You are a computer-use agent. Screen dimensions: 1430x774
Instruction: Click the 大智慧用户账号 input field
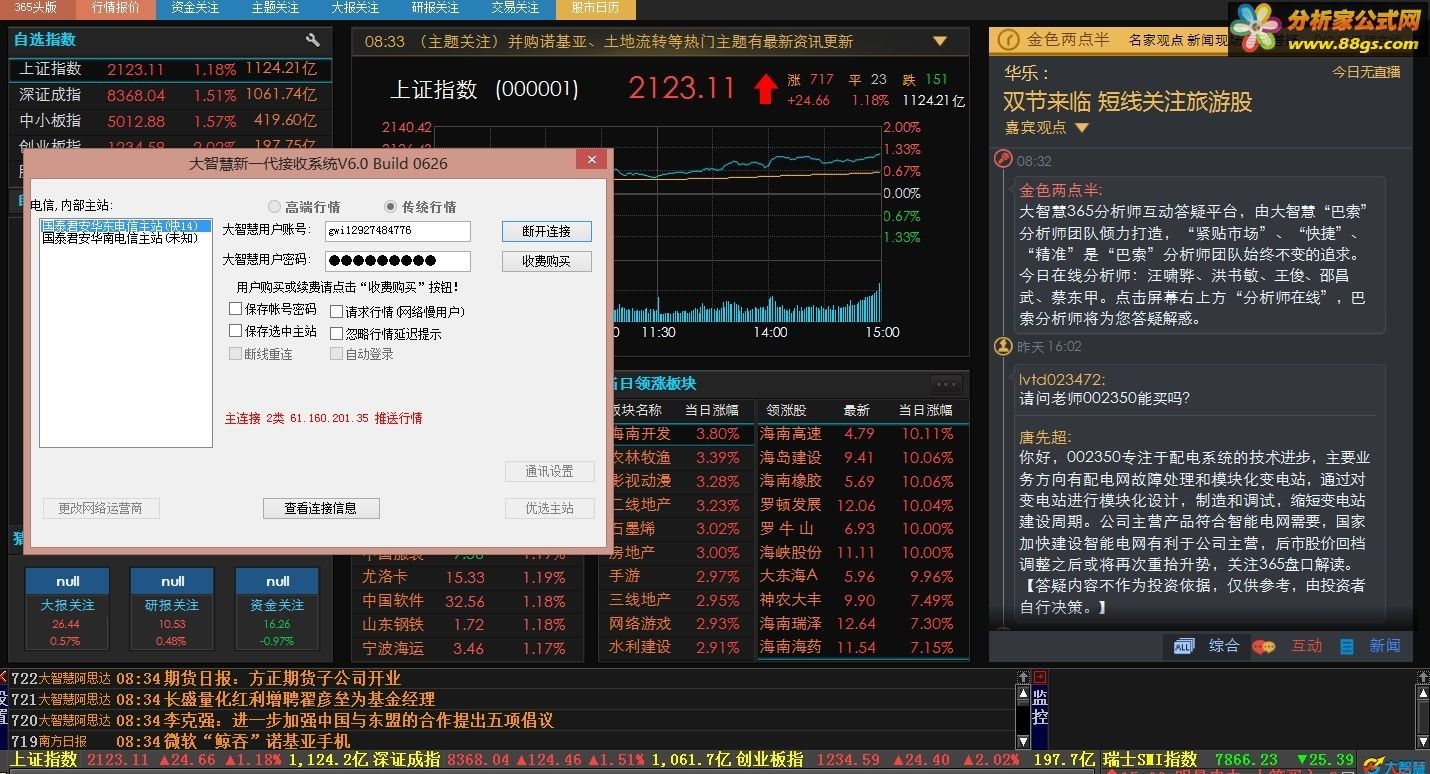click(x=397, y=231)
